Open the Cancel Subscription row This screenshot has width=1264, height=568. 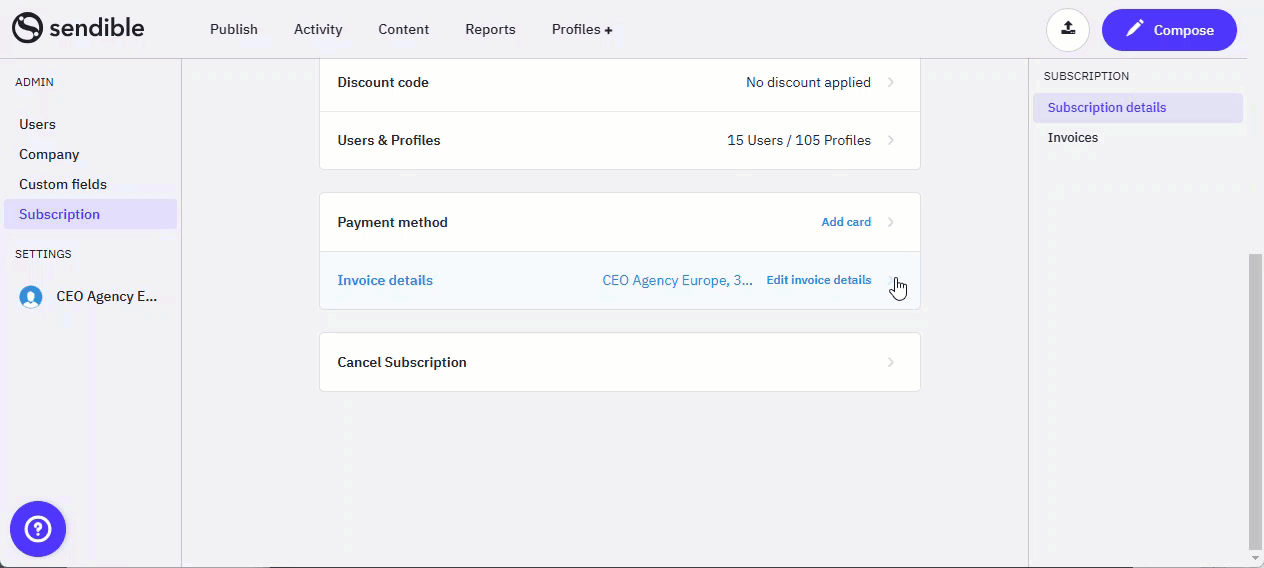coord(620,362)
